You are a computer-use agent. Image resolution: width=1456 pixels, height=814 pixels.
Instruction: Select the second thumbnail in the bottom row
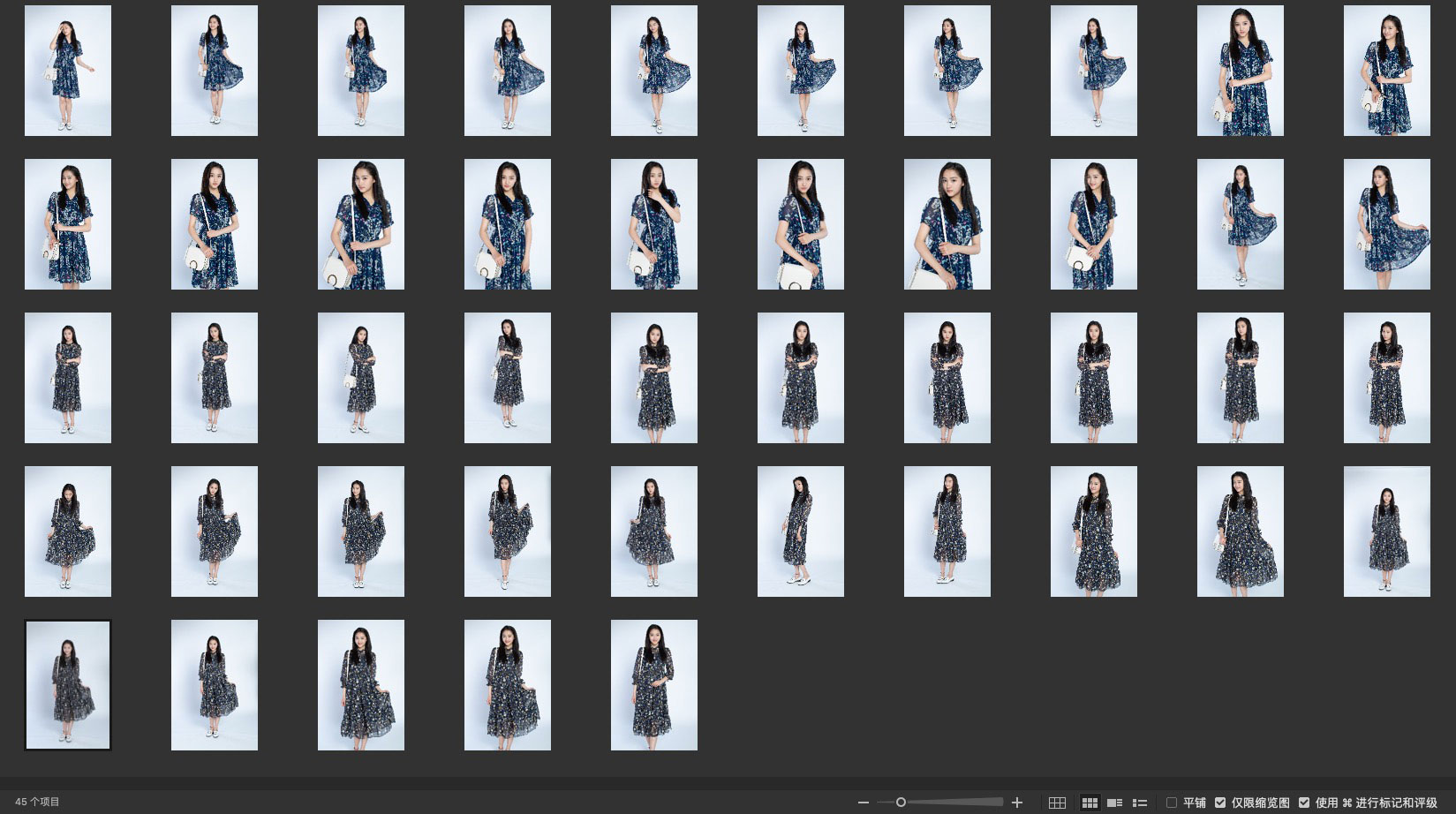coord(215,685)
